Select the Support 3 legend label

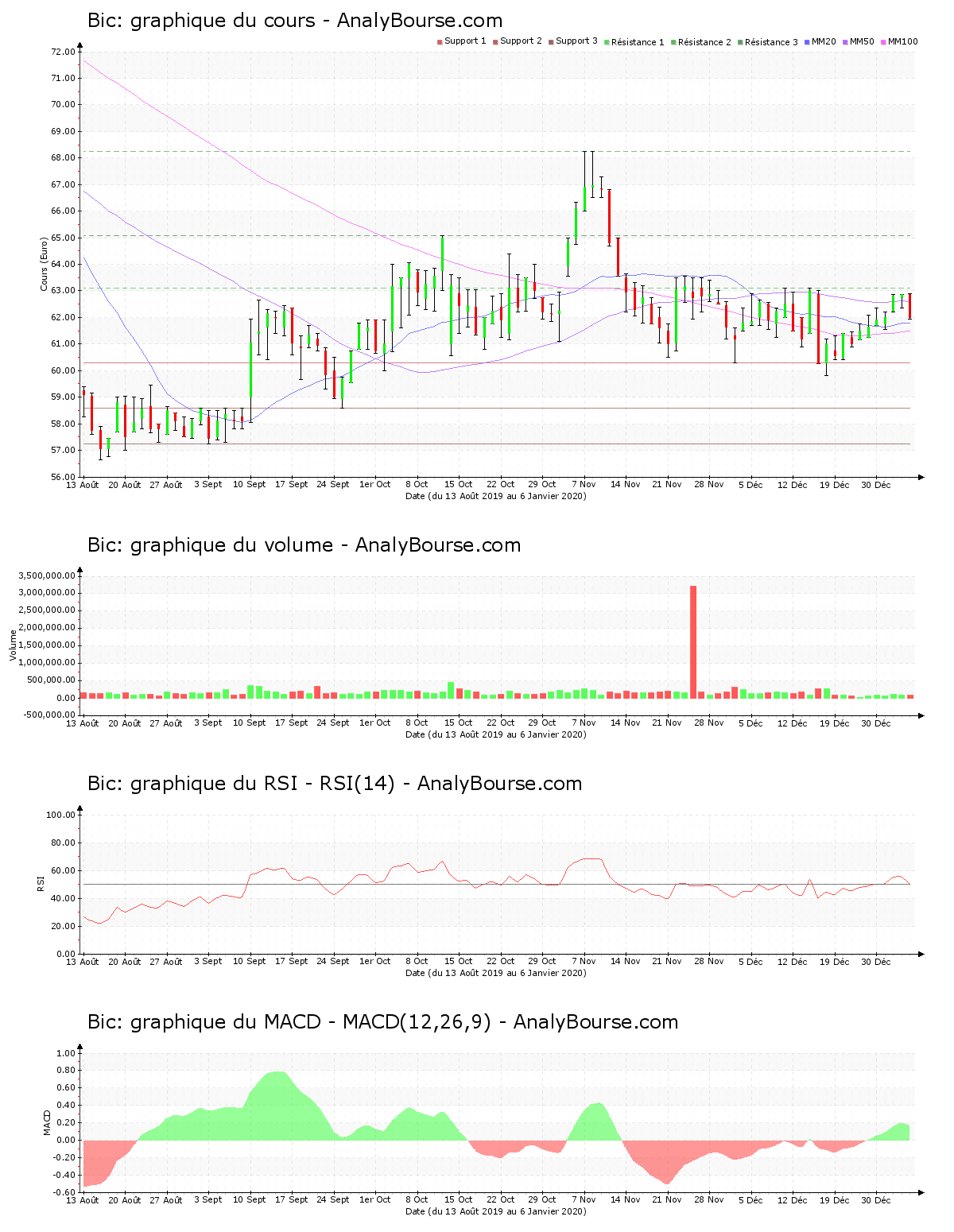point(576,41)
